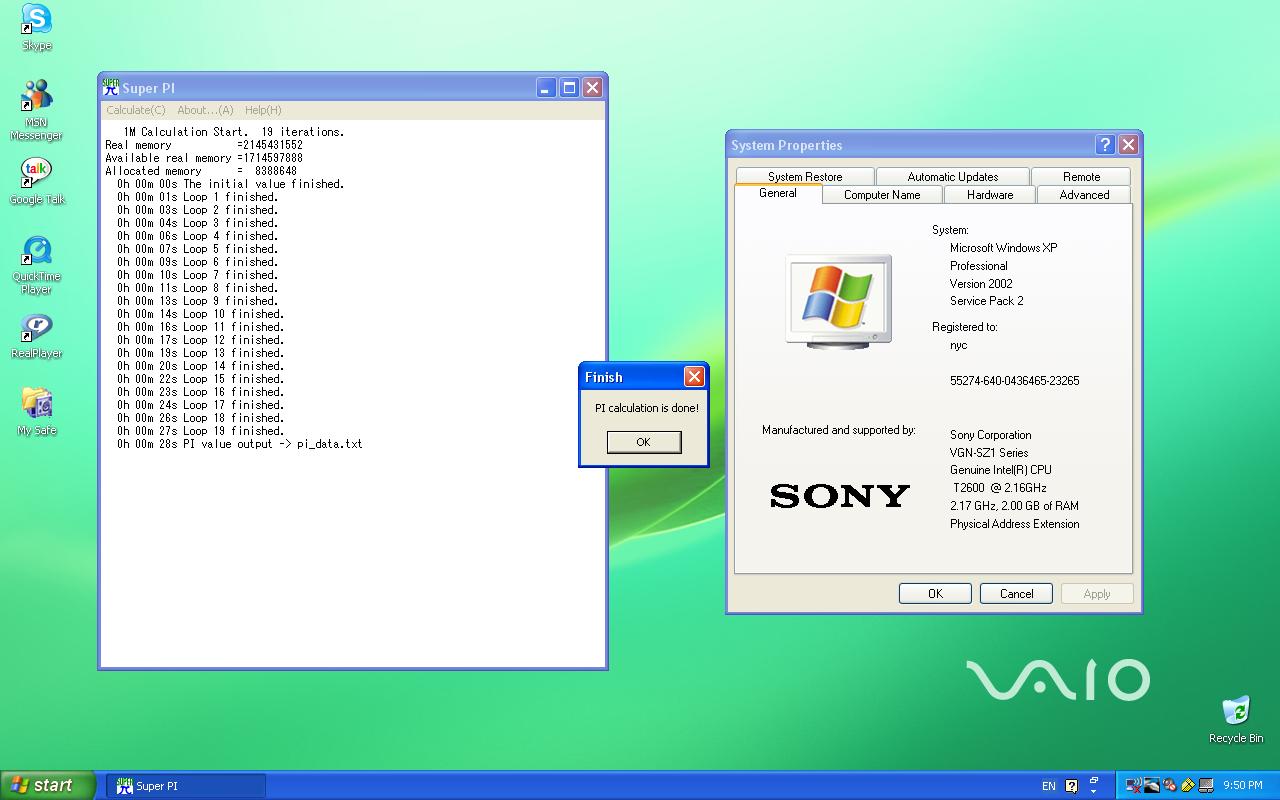The image size is (1280, 800).
Task: Select the General tab
Action: click(x=778, y=193)
